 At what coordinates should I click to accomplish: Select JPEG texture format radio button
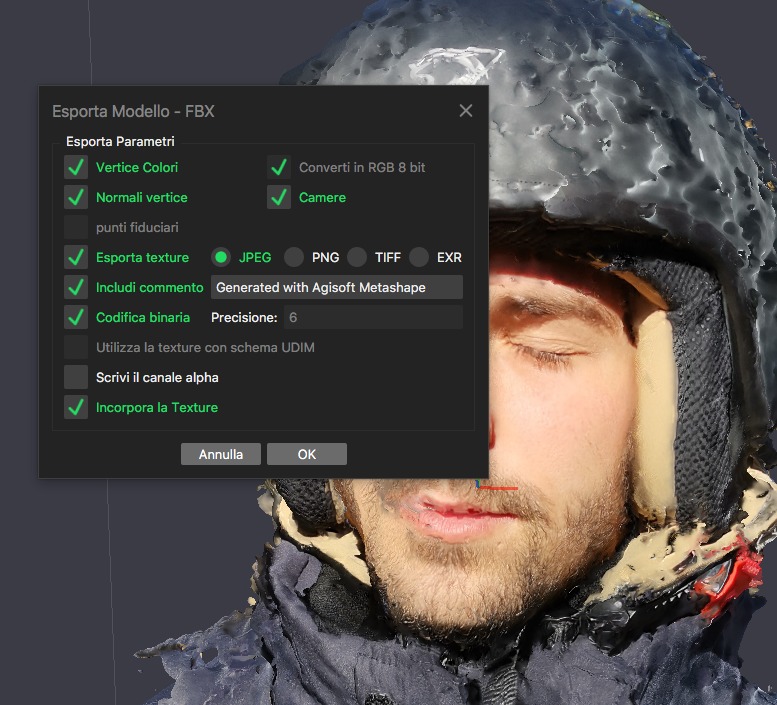(221, 257)
